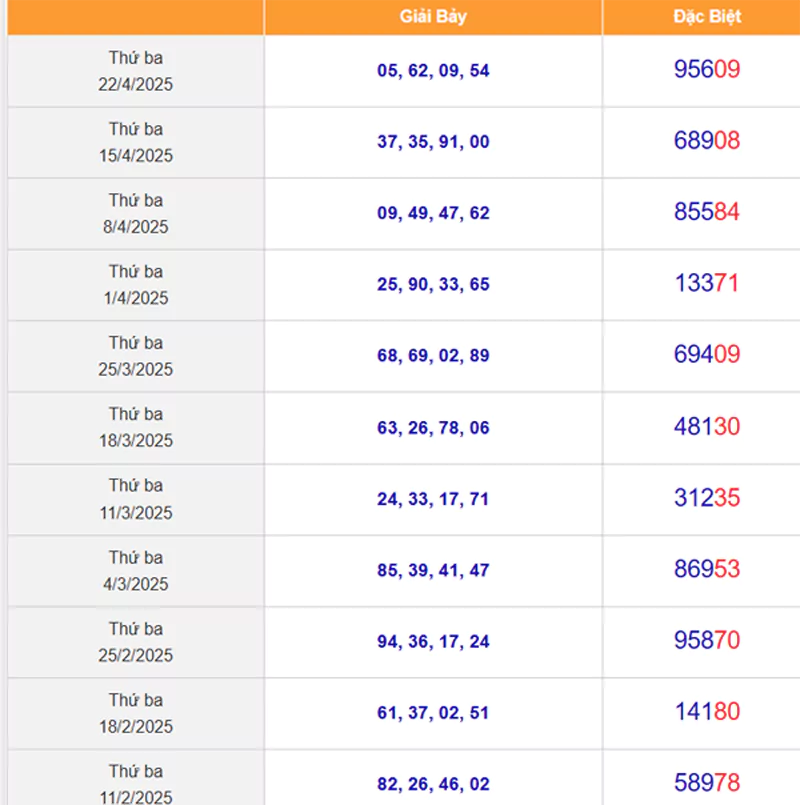
Task: Click special prize number 86953
Action: 706,570
